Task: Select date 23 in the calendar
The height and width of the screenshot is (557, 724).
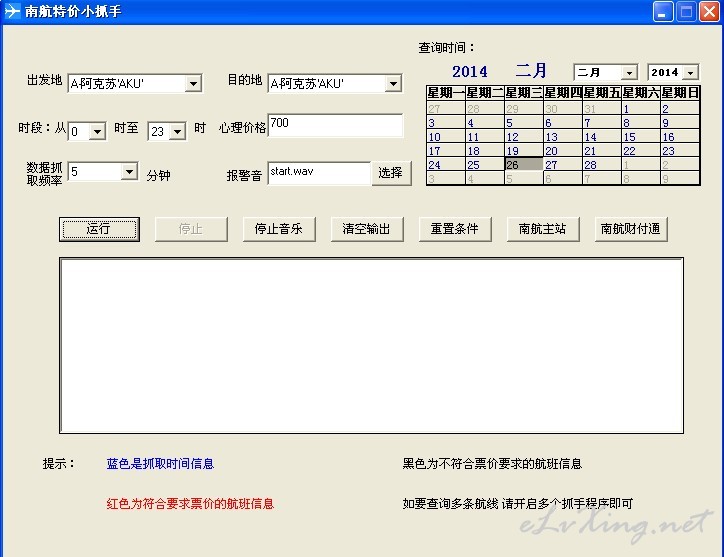Action: (x=680, y=151)
